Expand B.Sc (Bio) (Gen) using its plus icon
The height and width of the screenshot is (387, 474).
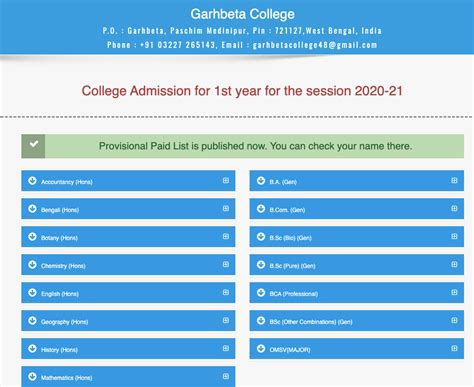point(454,236)
